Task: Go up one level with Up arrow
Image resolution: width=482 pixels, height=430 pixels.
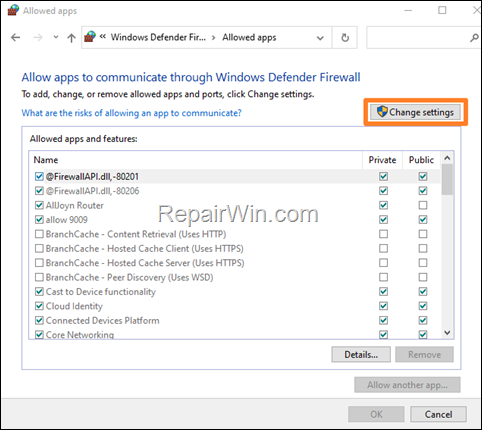Action: pyautogui.click(x=71, y=38)
